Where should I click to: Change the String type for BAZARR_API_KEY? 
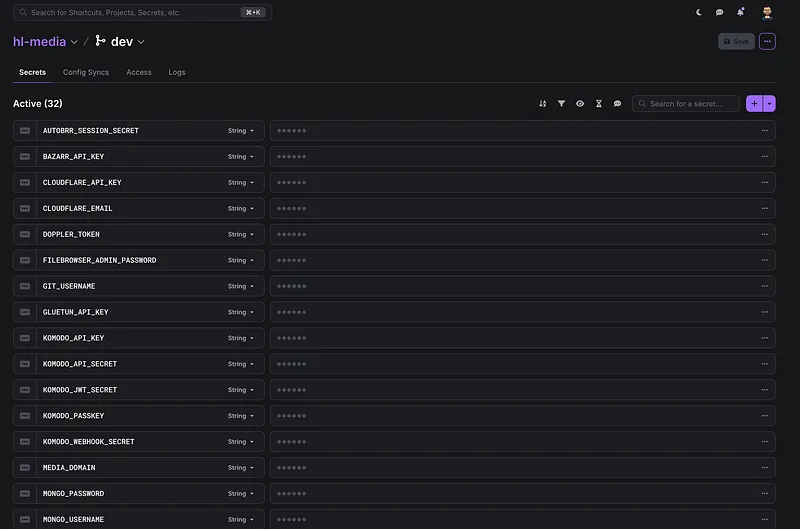[240, 157]
